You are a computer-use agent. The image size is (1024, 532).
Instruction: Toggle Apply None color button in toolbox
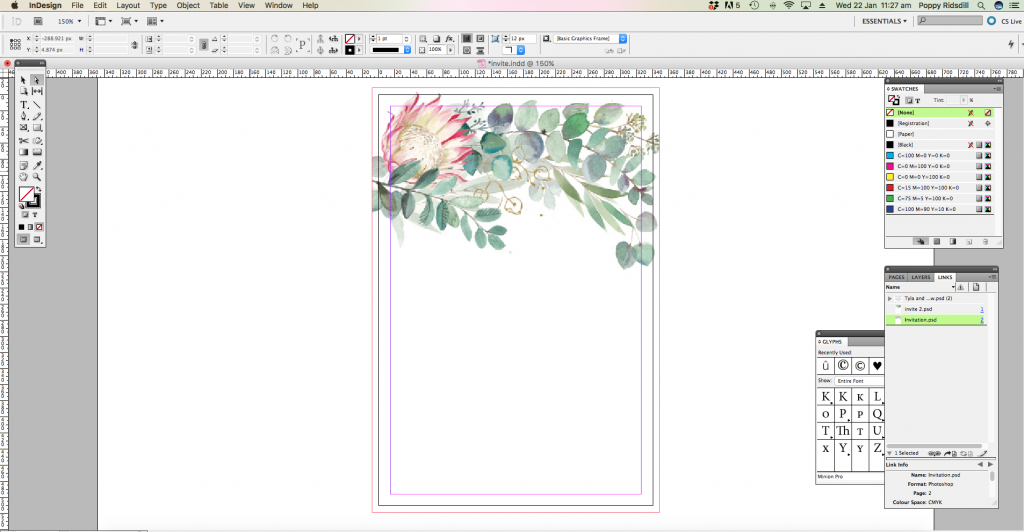pos(39,227)
